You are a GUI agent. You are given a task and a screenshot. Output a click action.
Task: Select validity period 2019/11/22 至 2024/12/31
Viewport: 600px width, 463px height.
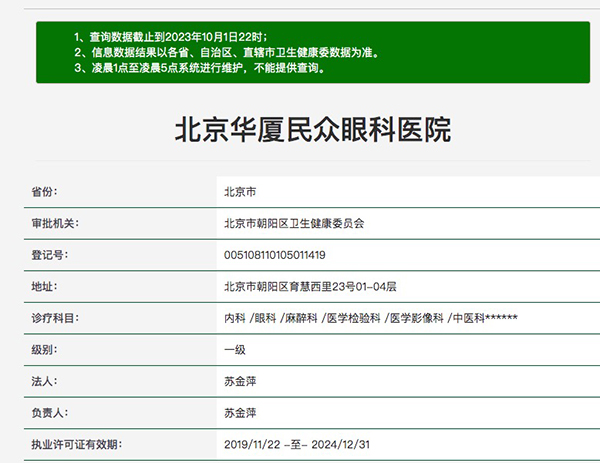(x=297, y=445)
